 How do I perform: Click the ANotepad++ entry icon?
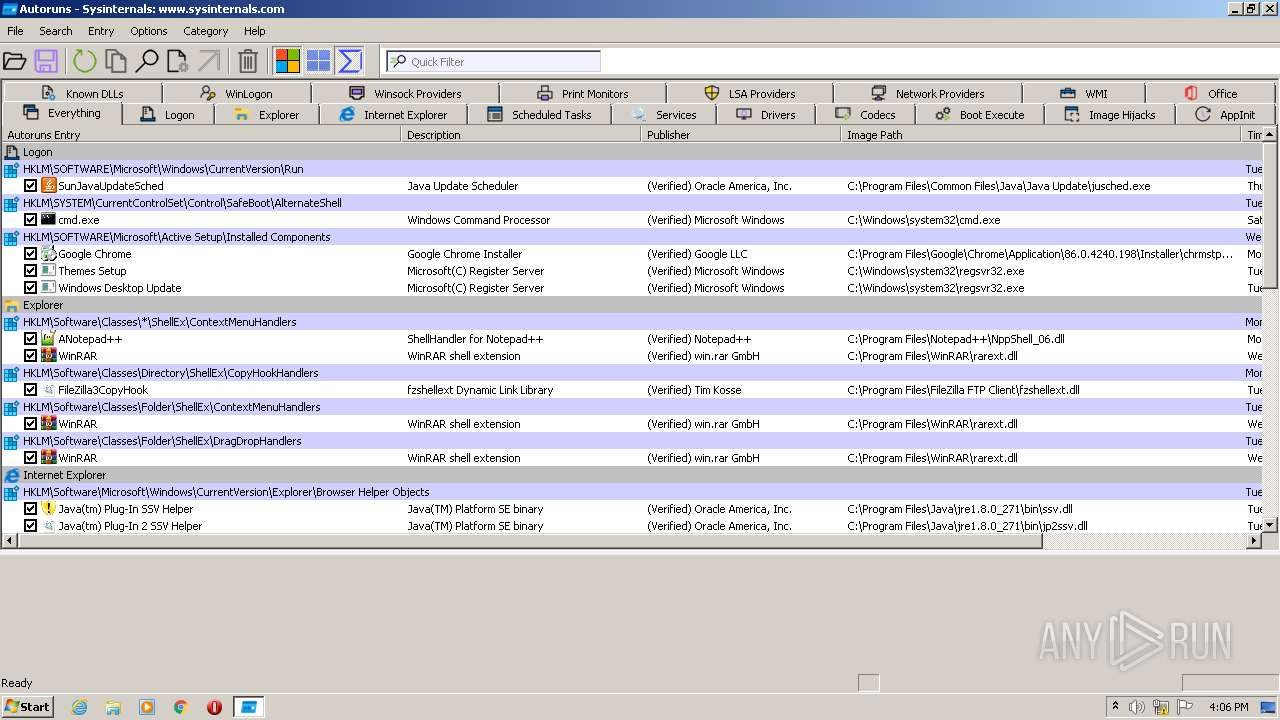pos(48,338)
